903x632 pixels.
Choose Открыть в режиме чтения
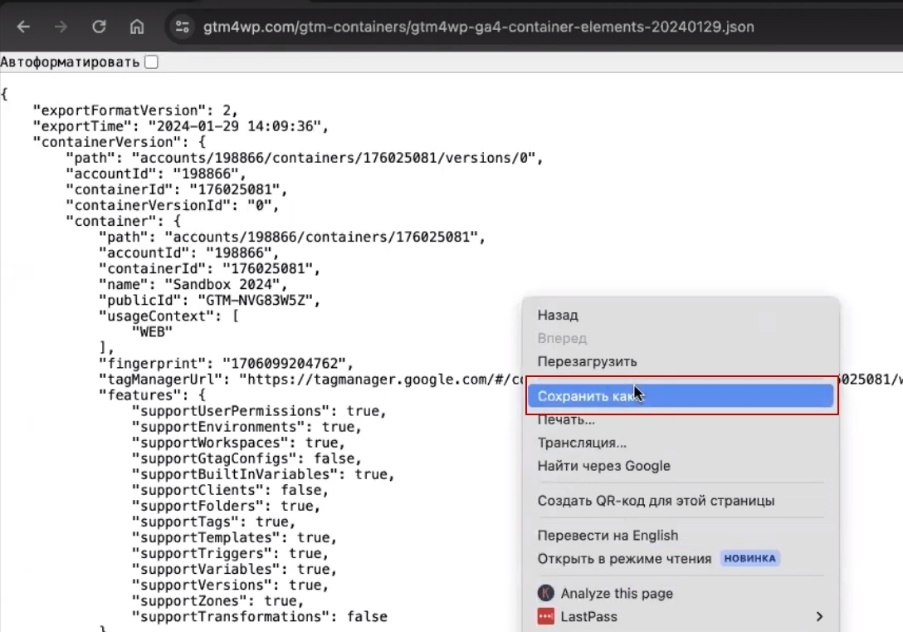[624, 558]
